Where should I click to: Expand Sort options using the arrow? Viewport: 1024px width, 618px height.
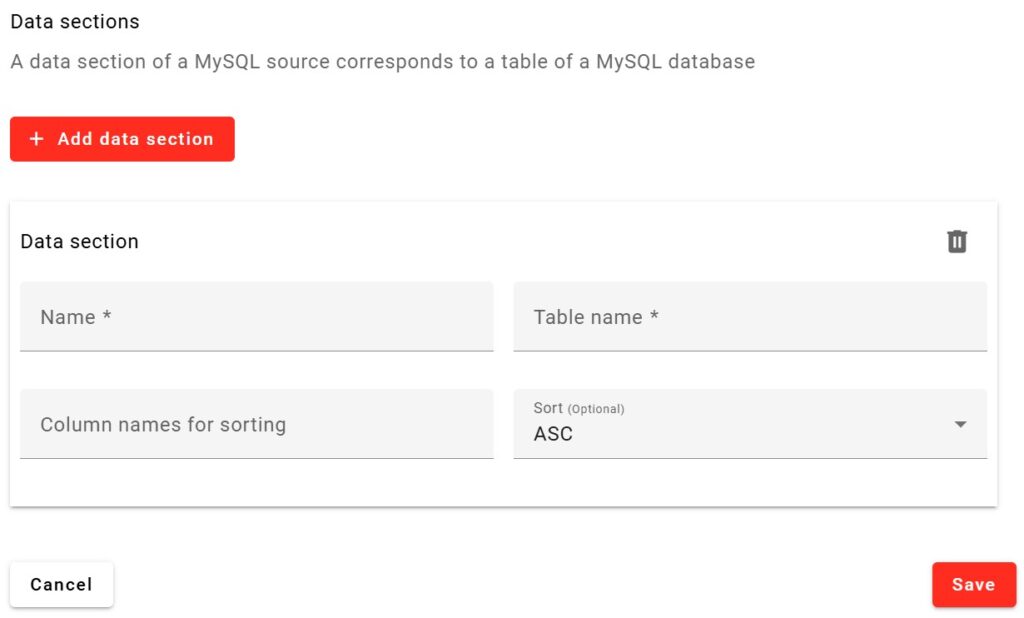(x=960, y=425)
